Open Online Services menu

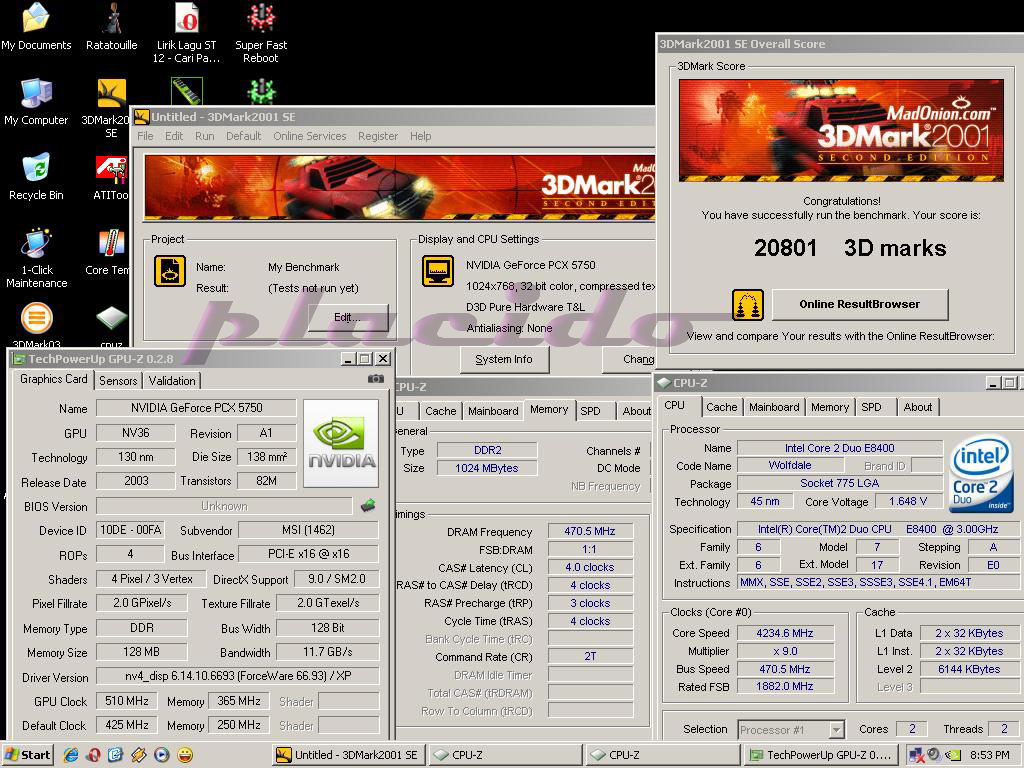pyautogui.click(x=310, y=136)
